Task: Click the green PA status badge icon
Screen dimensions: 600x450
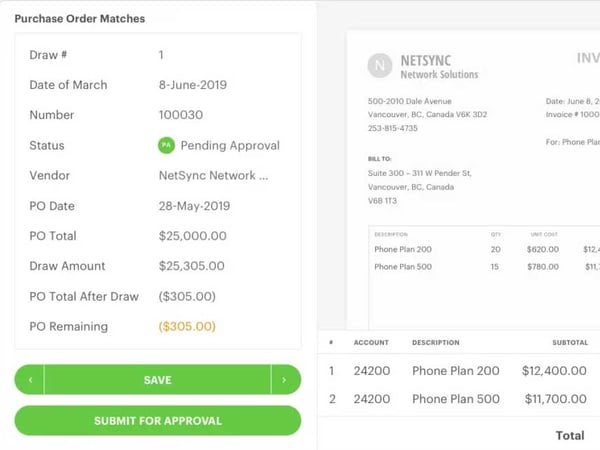Action: 166,145
